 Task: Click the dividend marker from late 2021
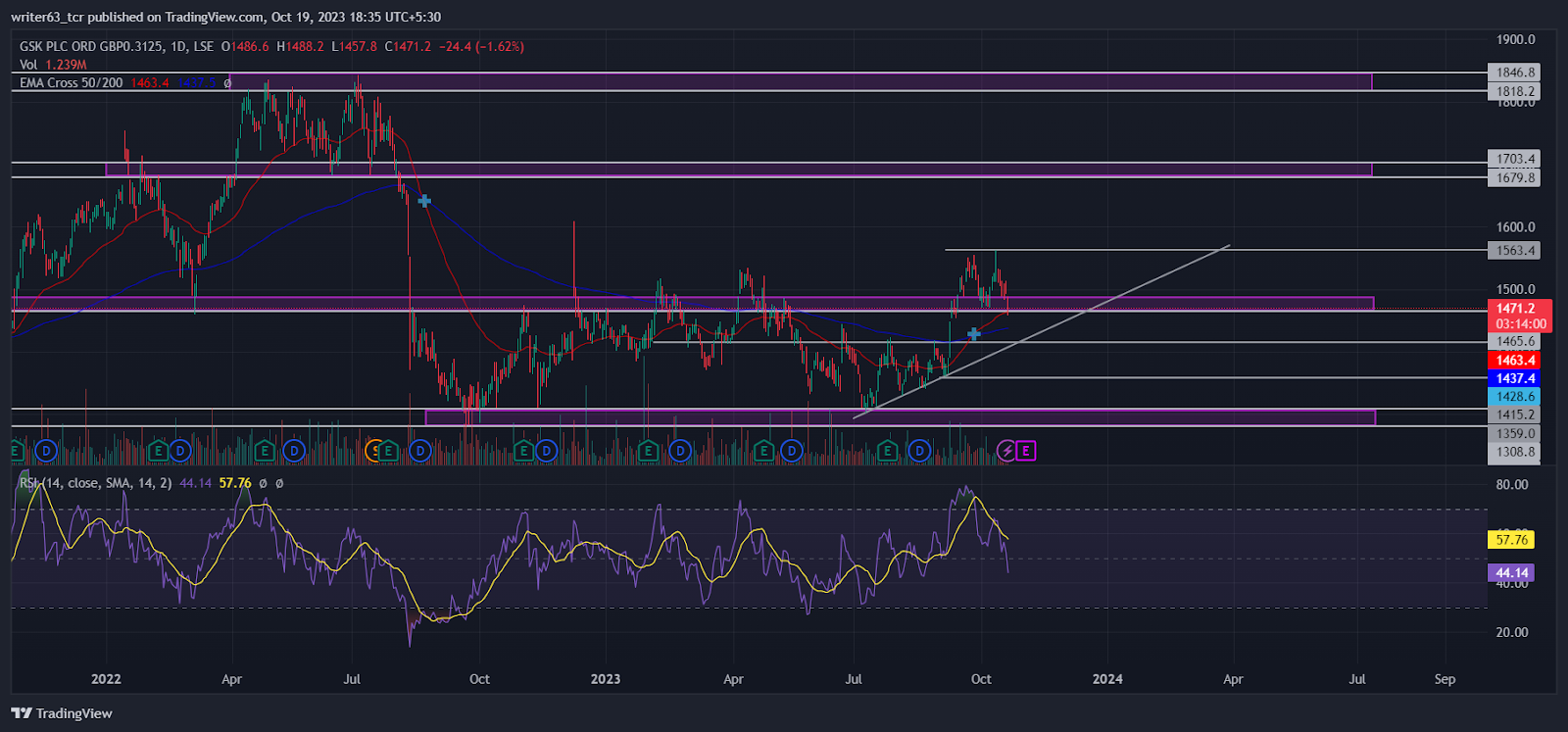tap(46, 451)
